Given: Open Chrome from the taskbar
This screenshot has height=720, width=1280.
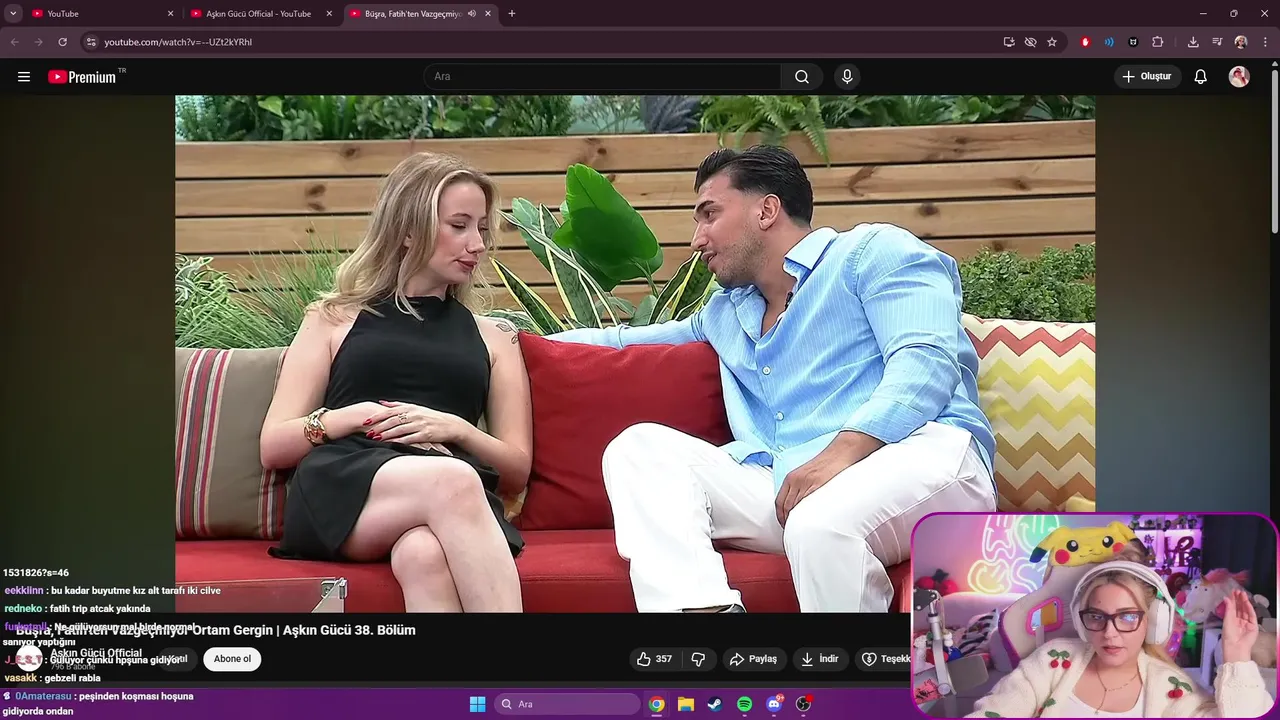Looking at the screenshot, I should click(656, 704).
